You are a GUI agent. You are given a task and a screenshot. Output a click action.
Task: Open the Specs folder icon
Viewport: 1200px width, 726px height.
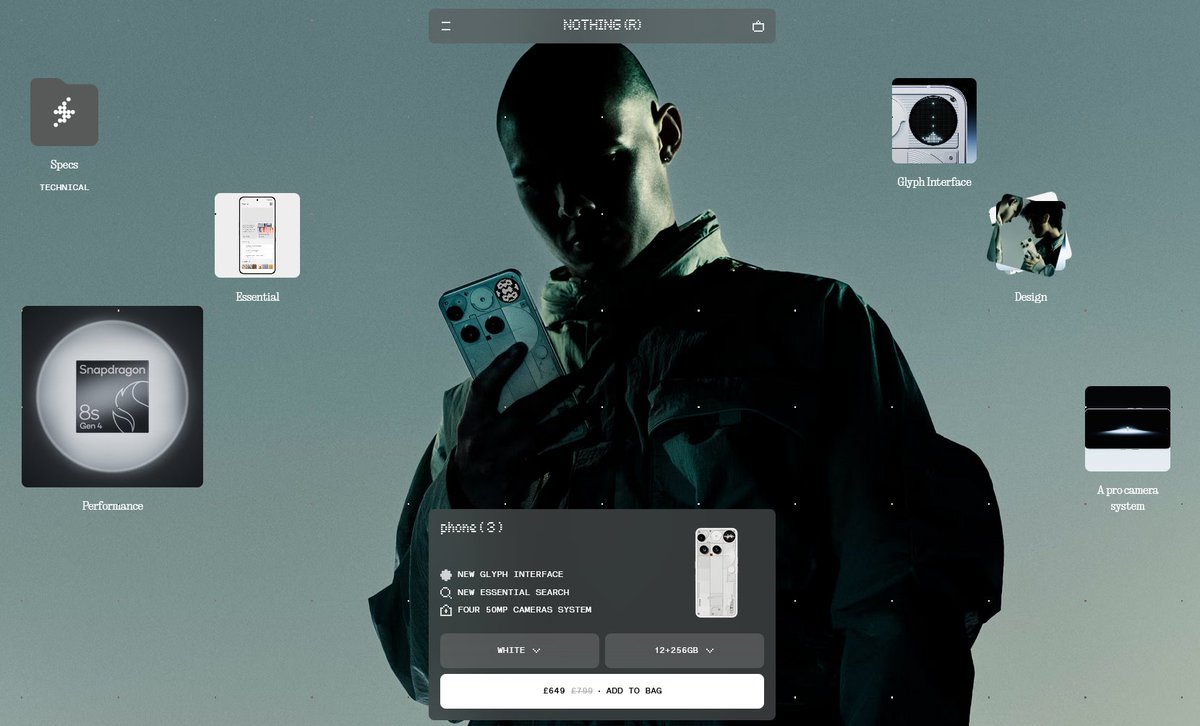pos(64,112)
